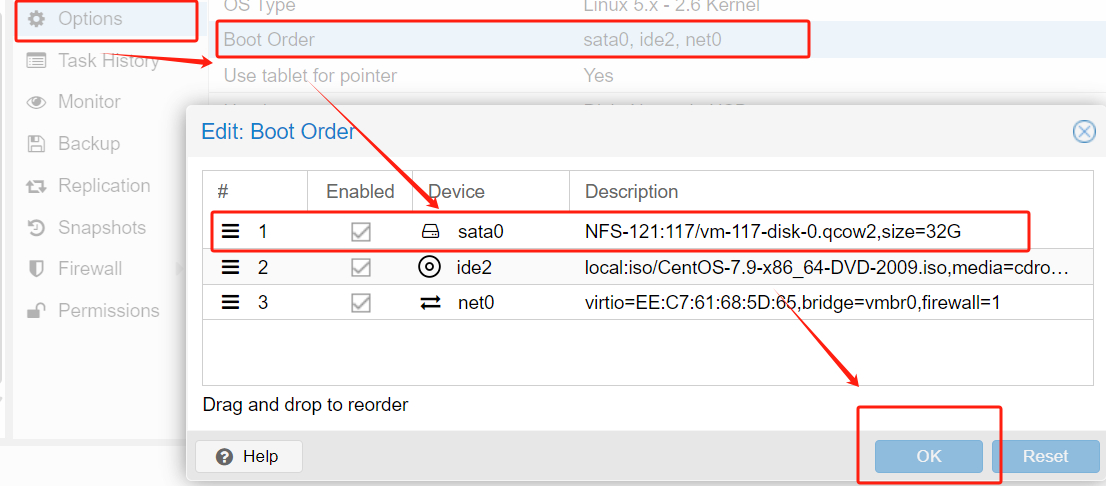Click the virtio vmbr0 network description

click(793, 303)
